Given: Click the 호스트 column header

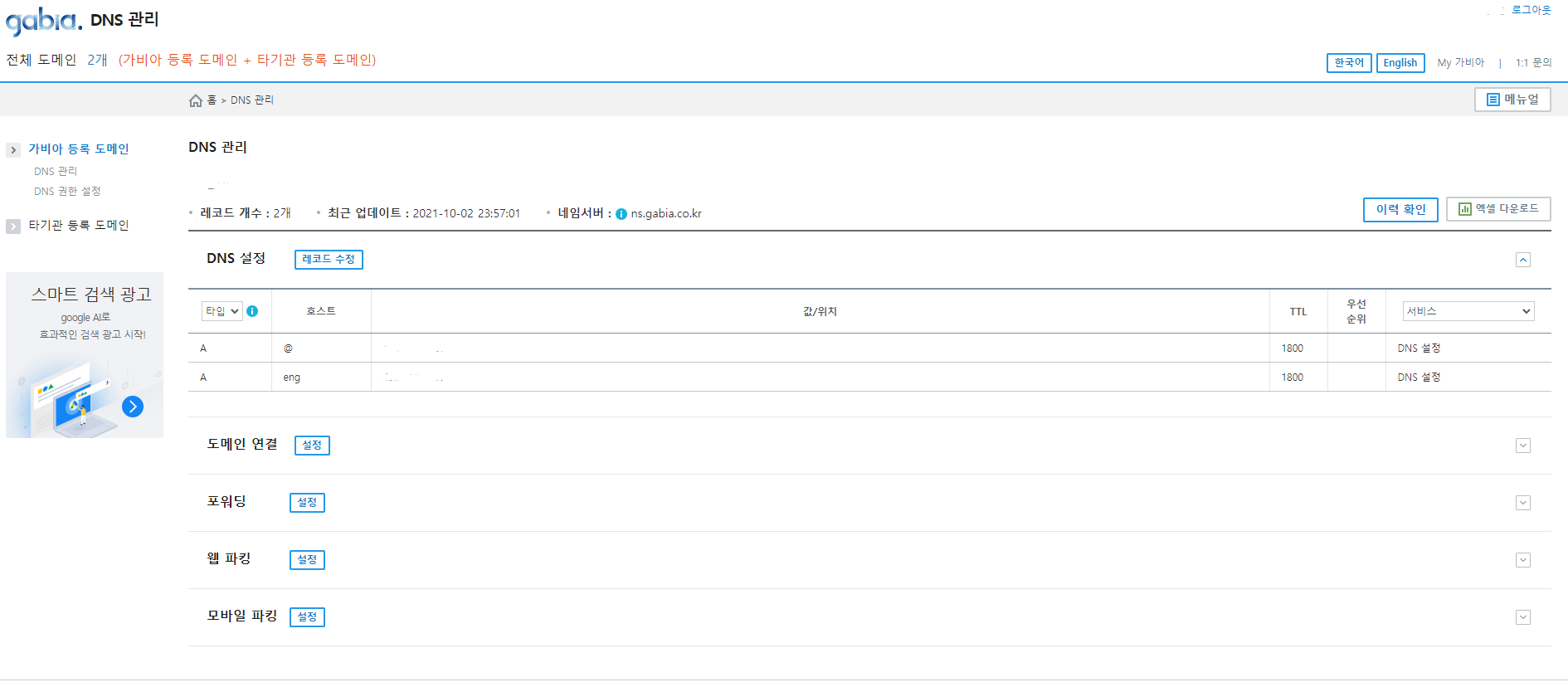Looking at the screenshot, I should tap(321, 311).
